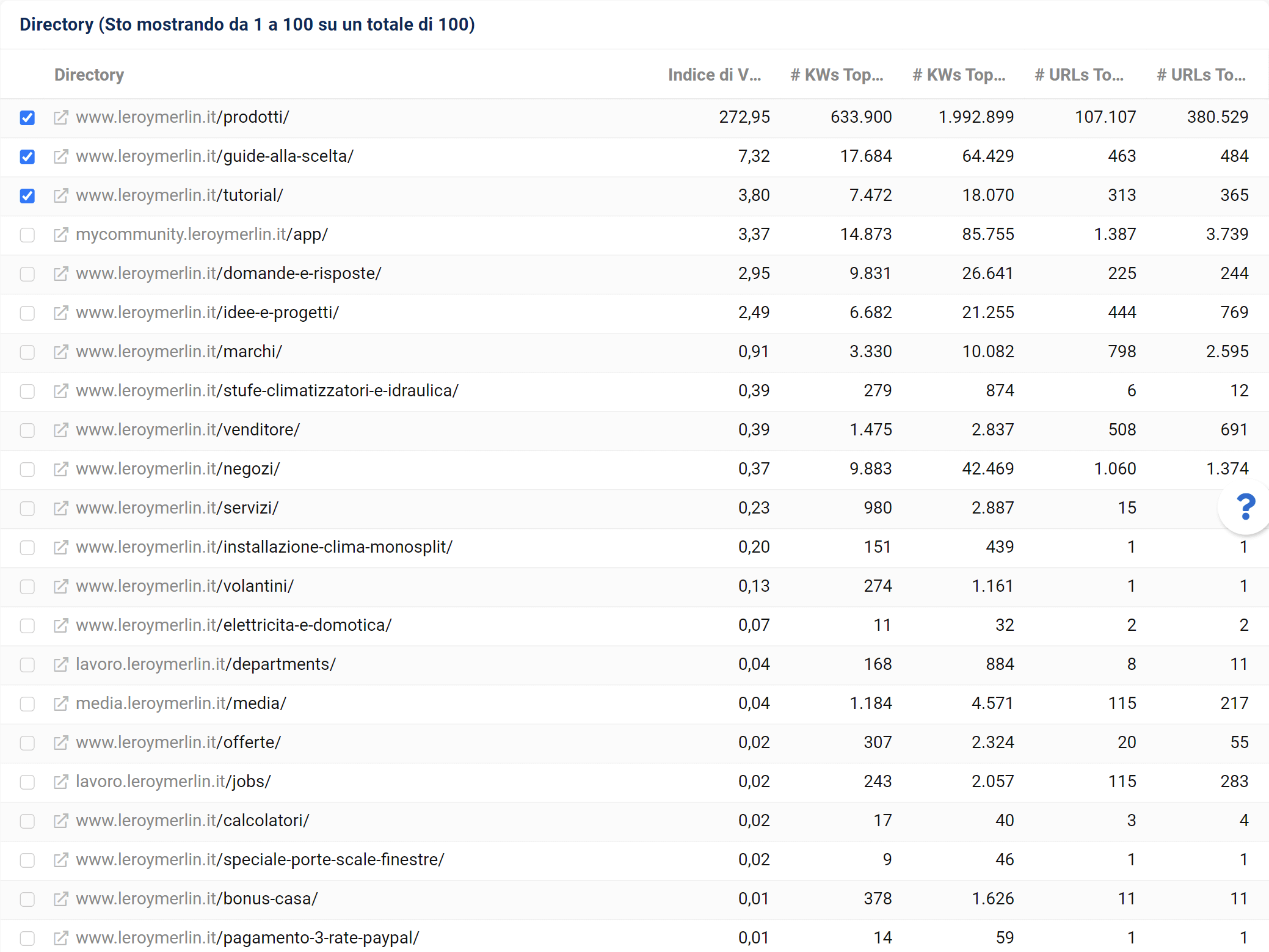Open external link icon for /servizi/ row
The height and width of the screenshot is (952, 1269).
pos(60,508)
